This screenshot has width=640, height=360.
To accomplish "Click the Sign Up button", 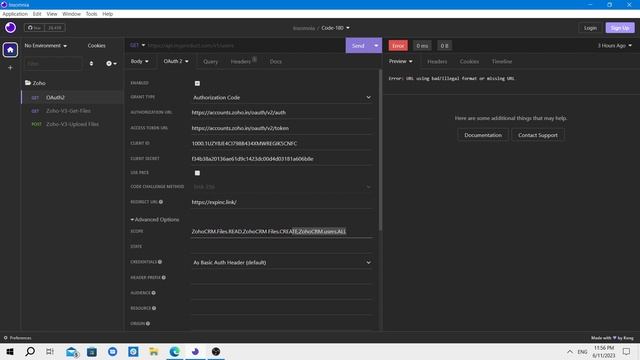I will pos(620,28).
